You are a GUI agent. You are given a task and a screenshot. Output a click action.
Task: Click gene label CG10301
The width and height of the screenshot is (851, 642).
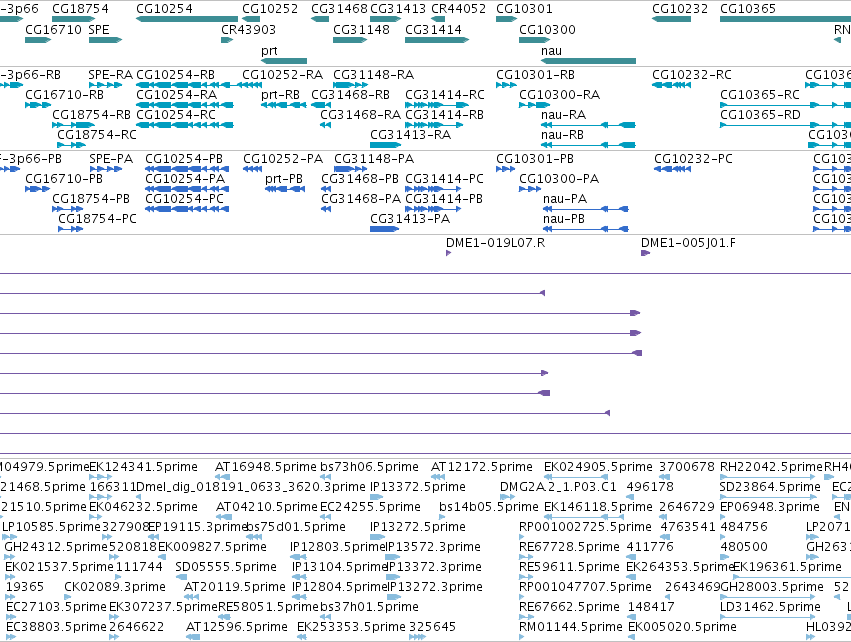click(x=524, y=9)
